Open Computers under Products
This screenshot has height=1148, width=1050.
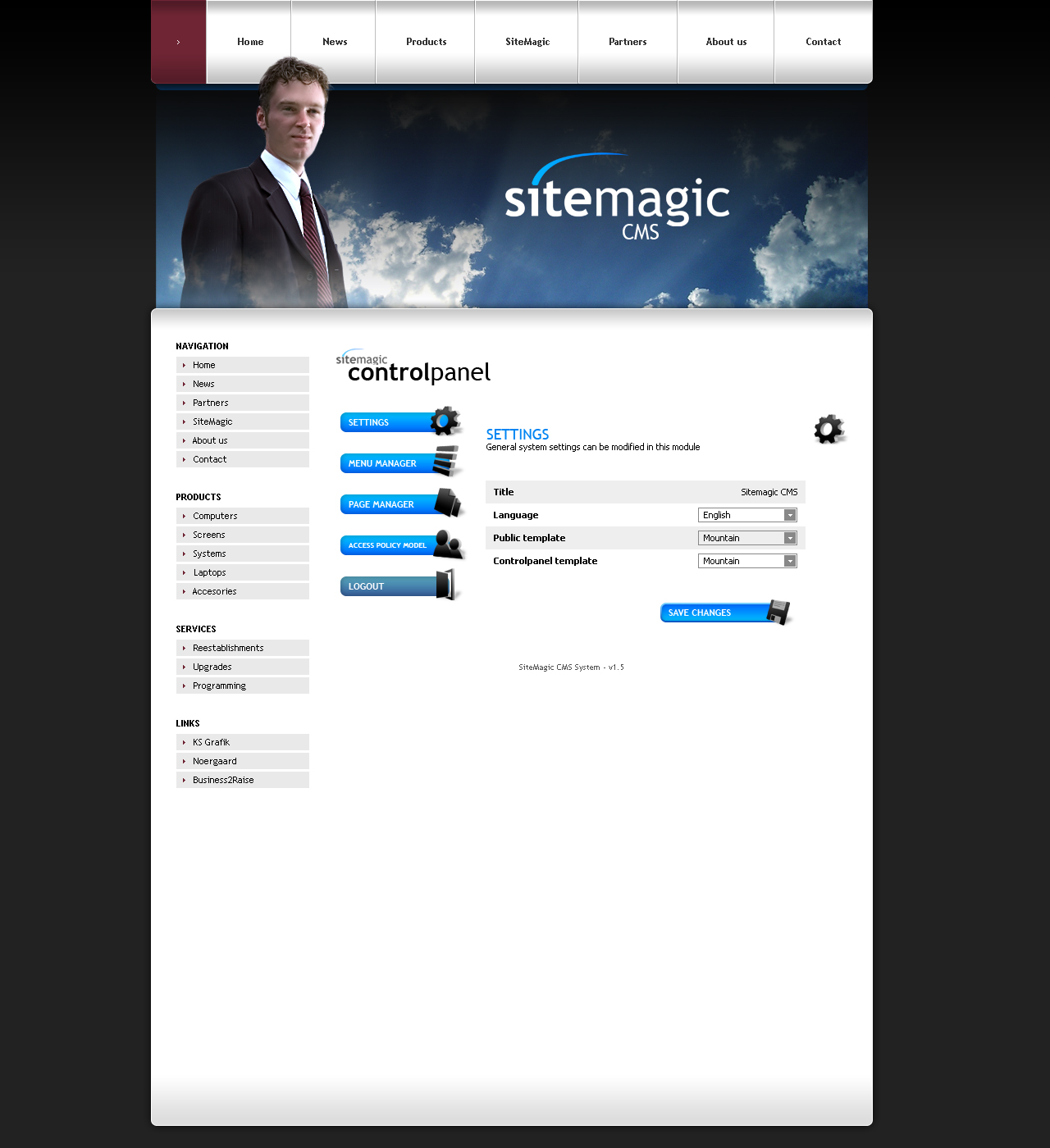click(243, 516)
